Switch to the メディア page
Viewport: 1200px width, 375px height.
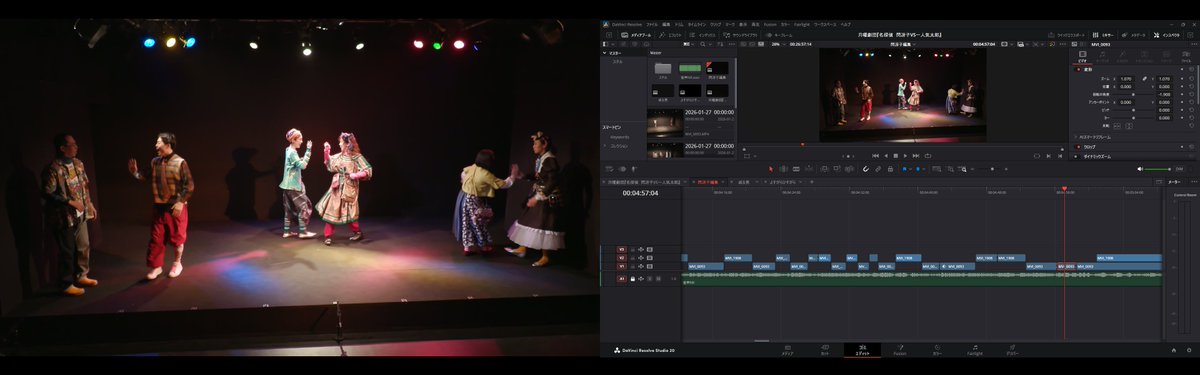(787, 350)
